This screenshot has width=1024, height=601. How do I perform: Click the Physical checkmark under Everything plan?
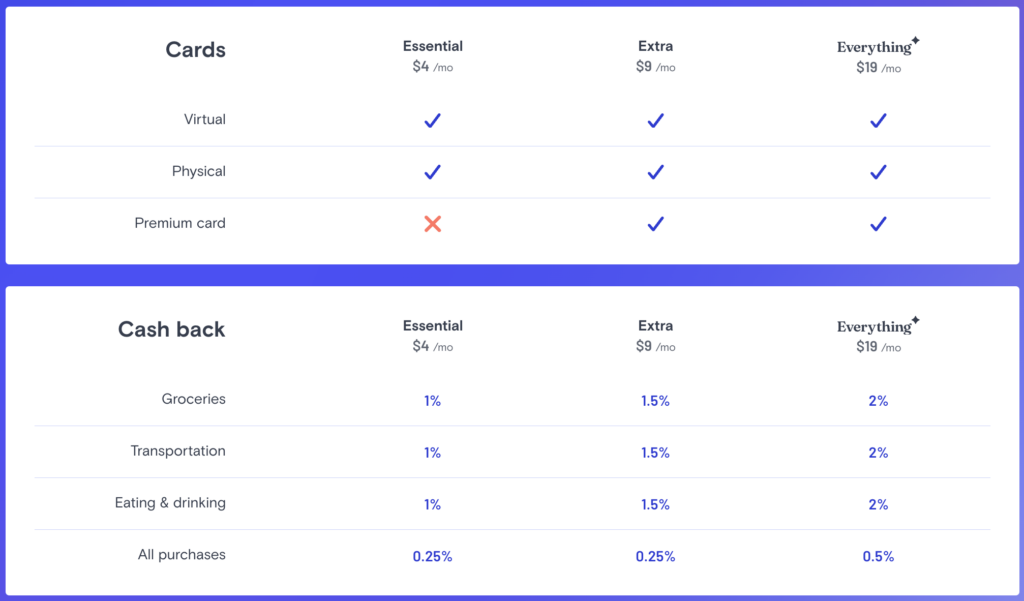(878, 172)
